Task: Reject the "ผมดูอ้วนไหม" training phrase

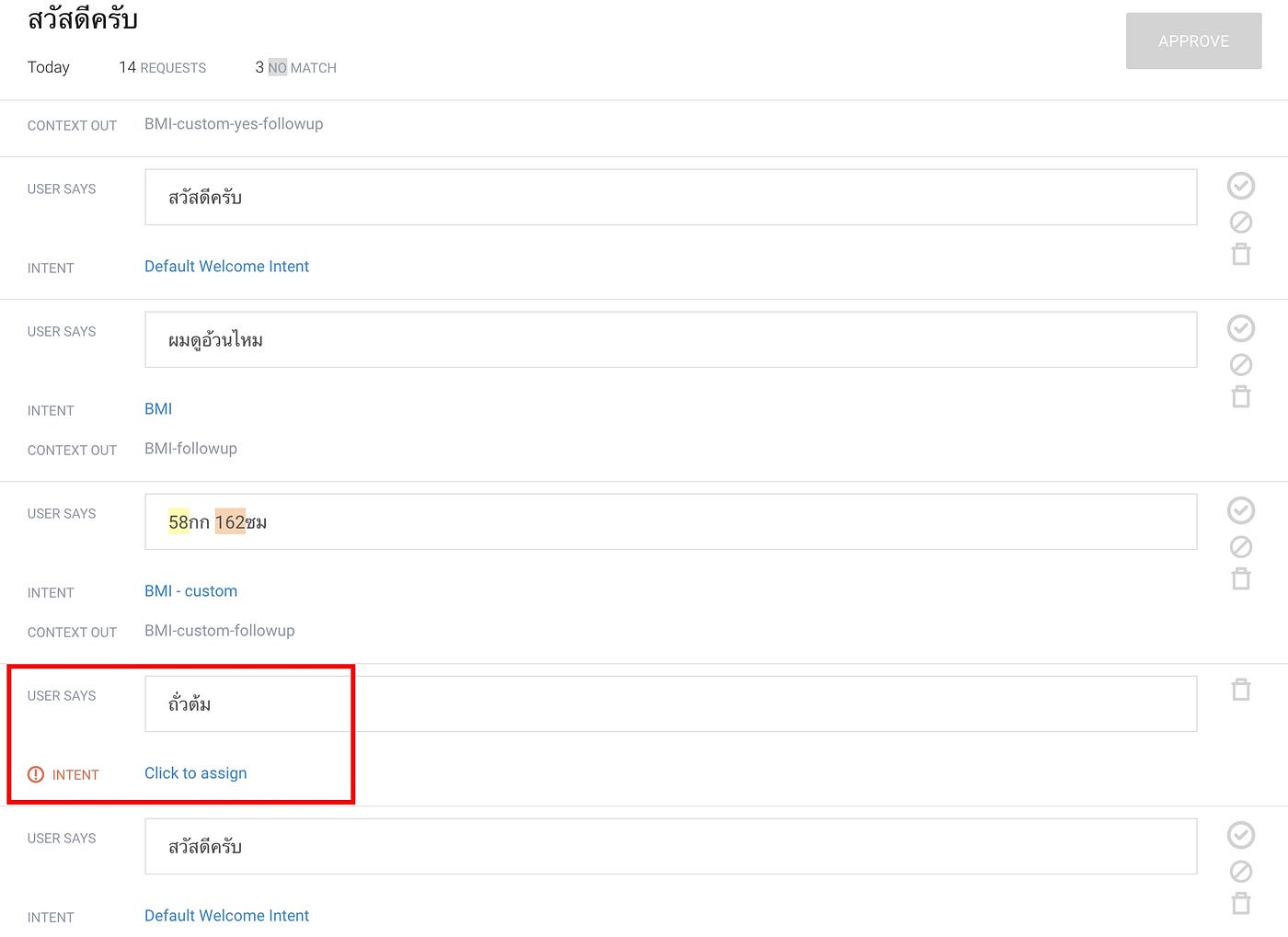Action: [1241, 364]
